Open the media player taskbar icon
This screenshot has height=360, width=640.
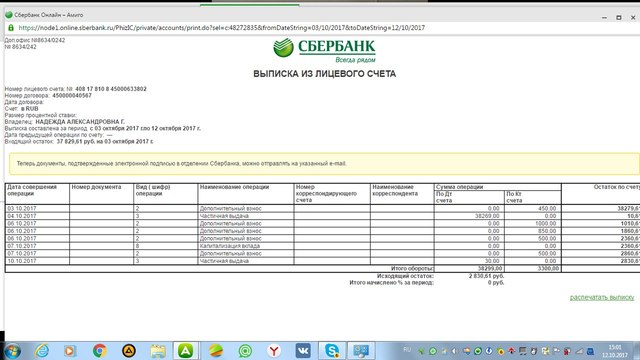(x=70, y=351)
